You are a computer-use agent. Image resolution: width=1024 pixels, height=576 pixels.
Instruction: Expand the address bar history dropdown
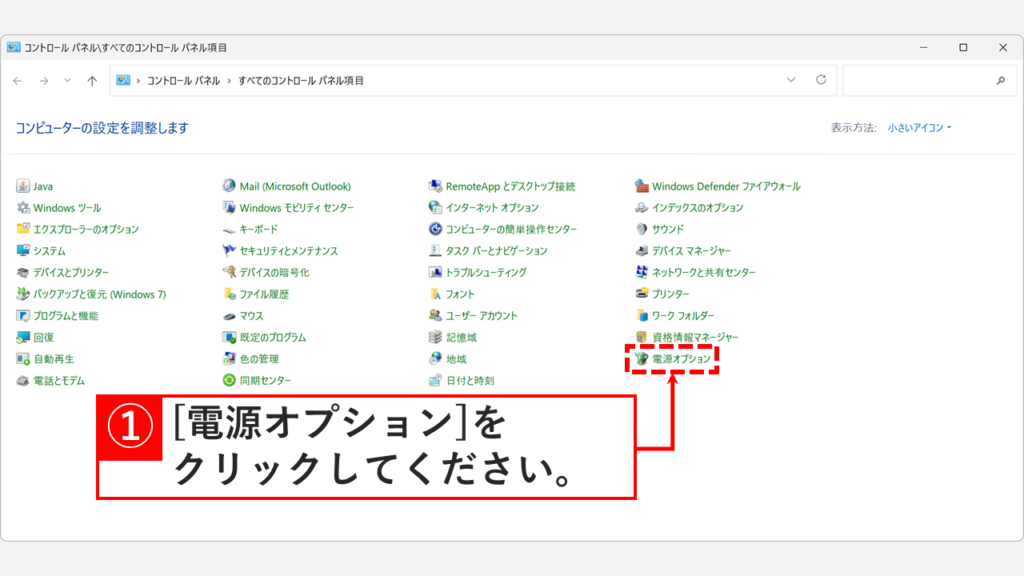[x=792, y=79]
